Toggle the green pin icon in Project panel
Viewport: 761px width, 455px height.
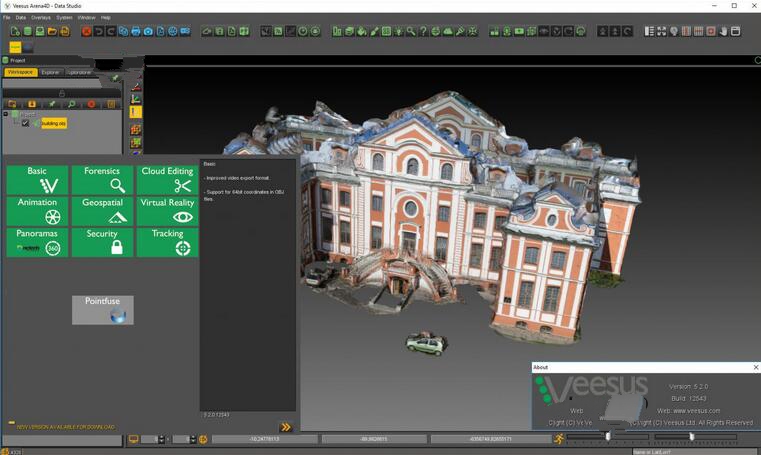(x=51, y=104)
